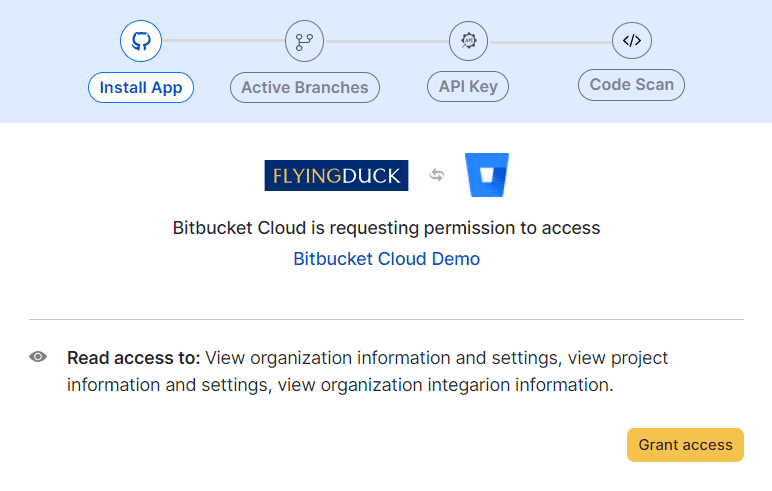Click the eye icon beside Read access
The width and height of the screenshot is (772, 491).
tap(38, 357)
